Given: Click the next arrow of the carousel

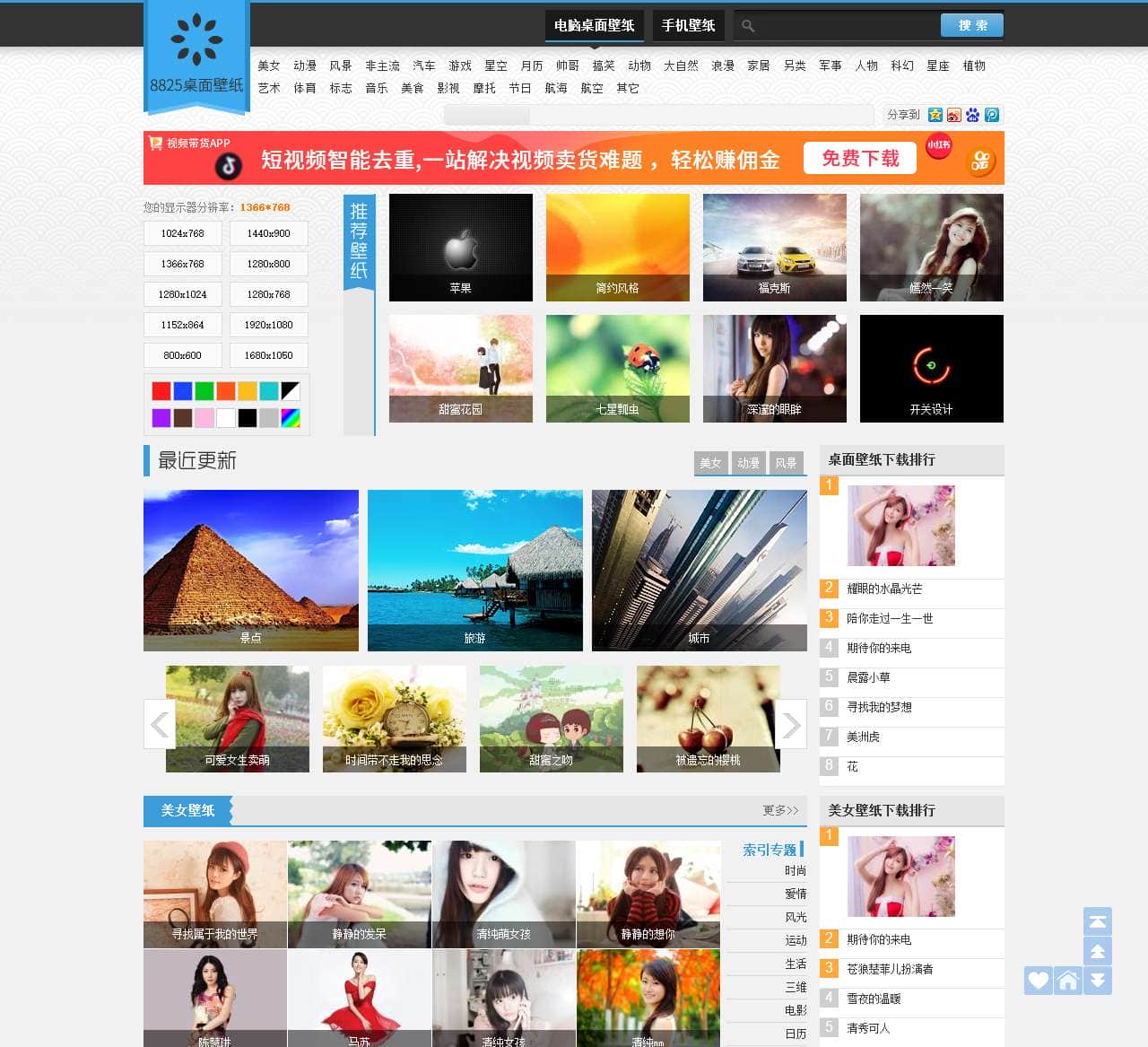Looking at the screenshot, I should [791, 724].
